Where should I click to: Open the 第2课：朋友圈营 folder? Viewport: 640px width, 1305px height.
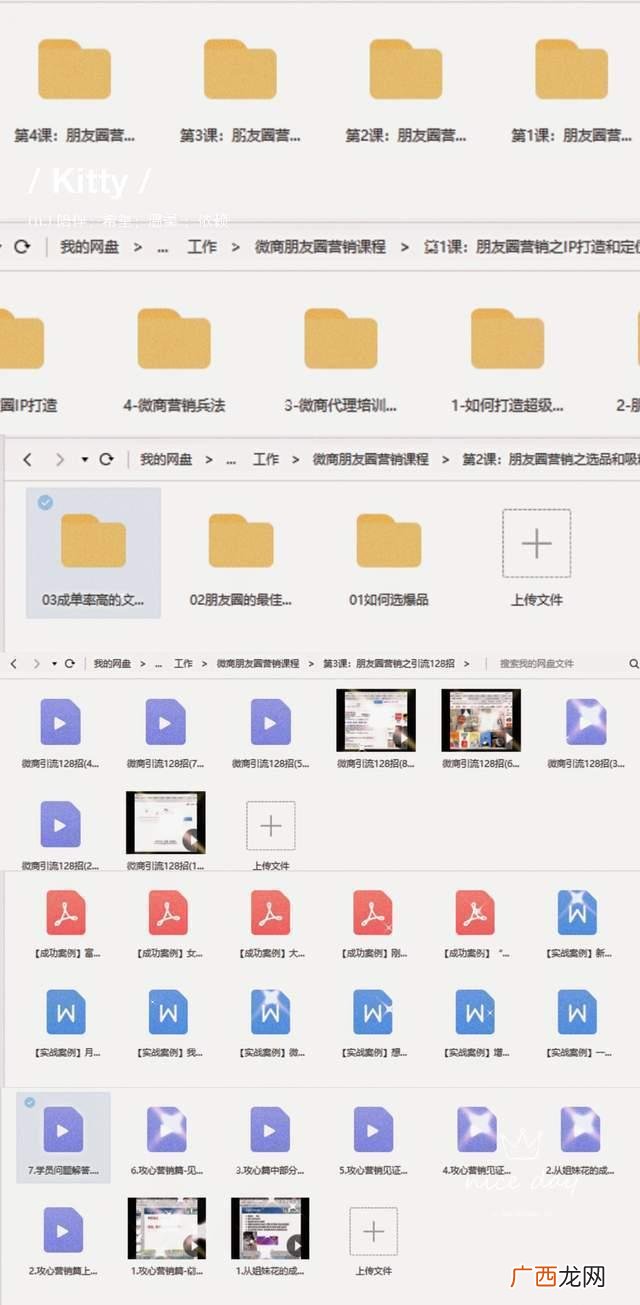tap(406, 70)
